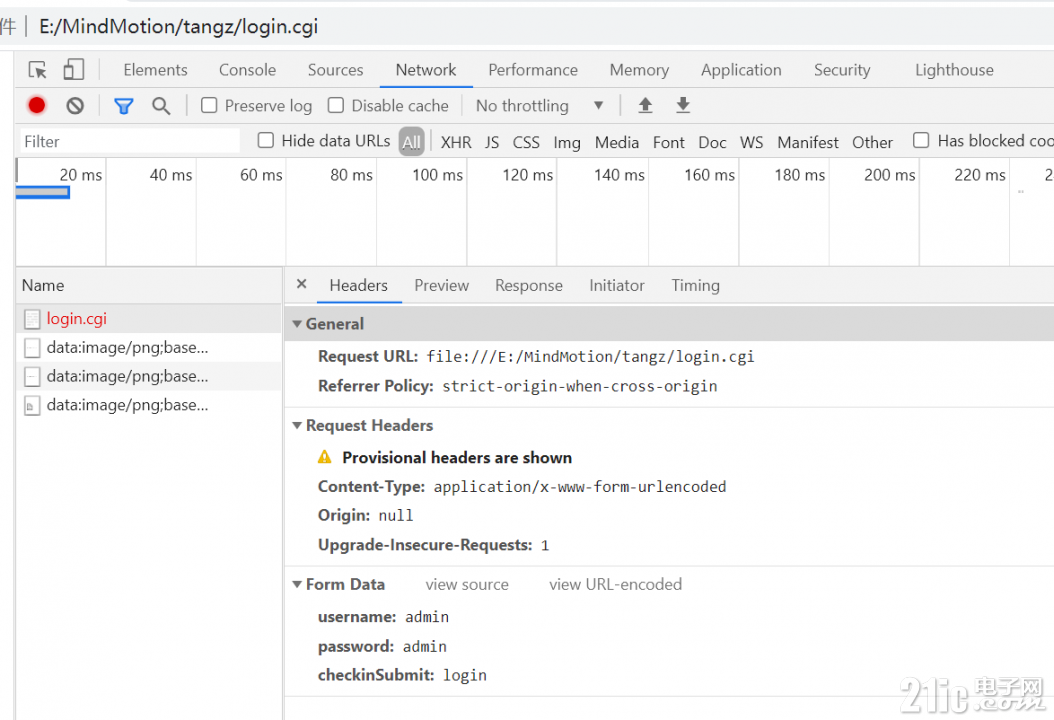Select the Headers detail tab
The height and width of the screenshot is (720, 1054).
[358, 285]
